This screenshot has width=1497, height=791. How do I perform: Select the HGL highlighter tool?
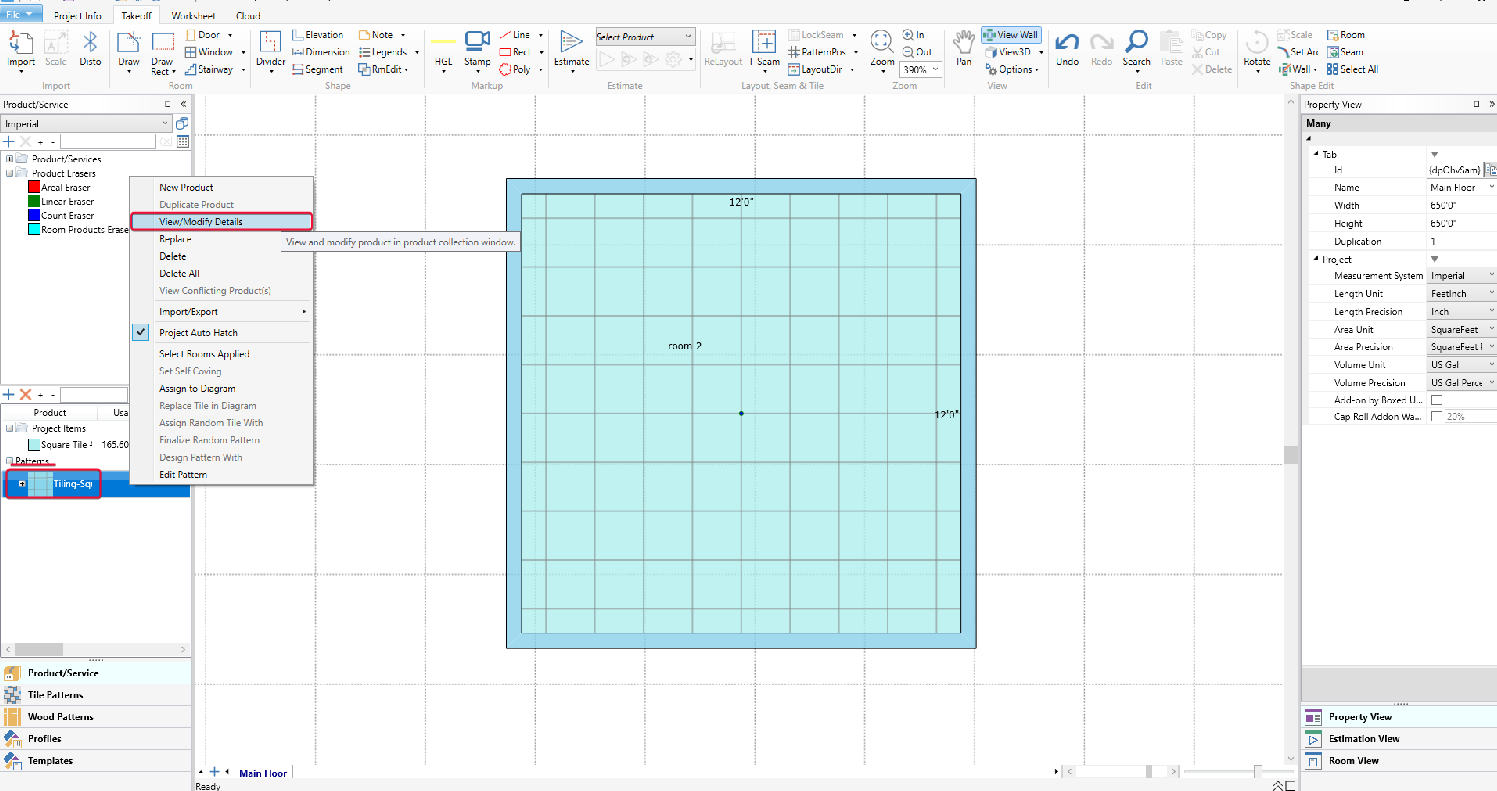(443, 49)
